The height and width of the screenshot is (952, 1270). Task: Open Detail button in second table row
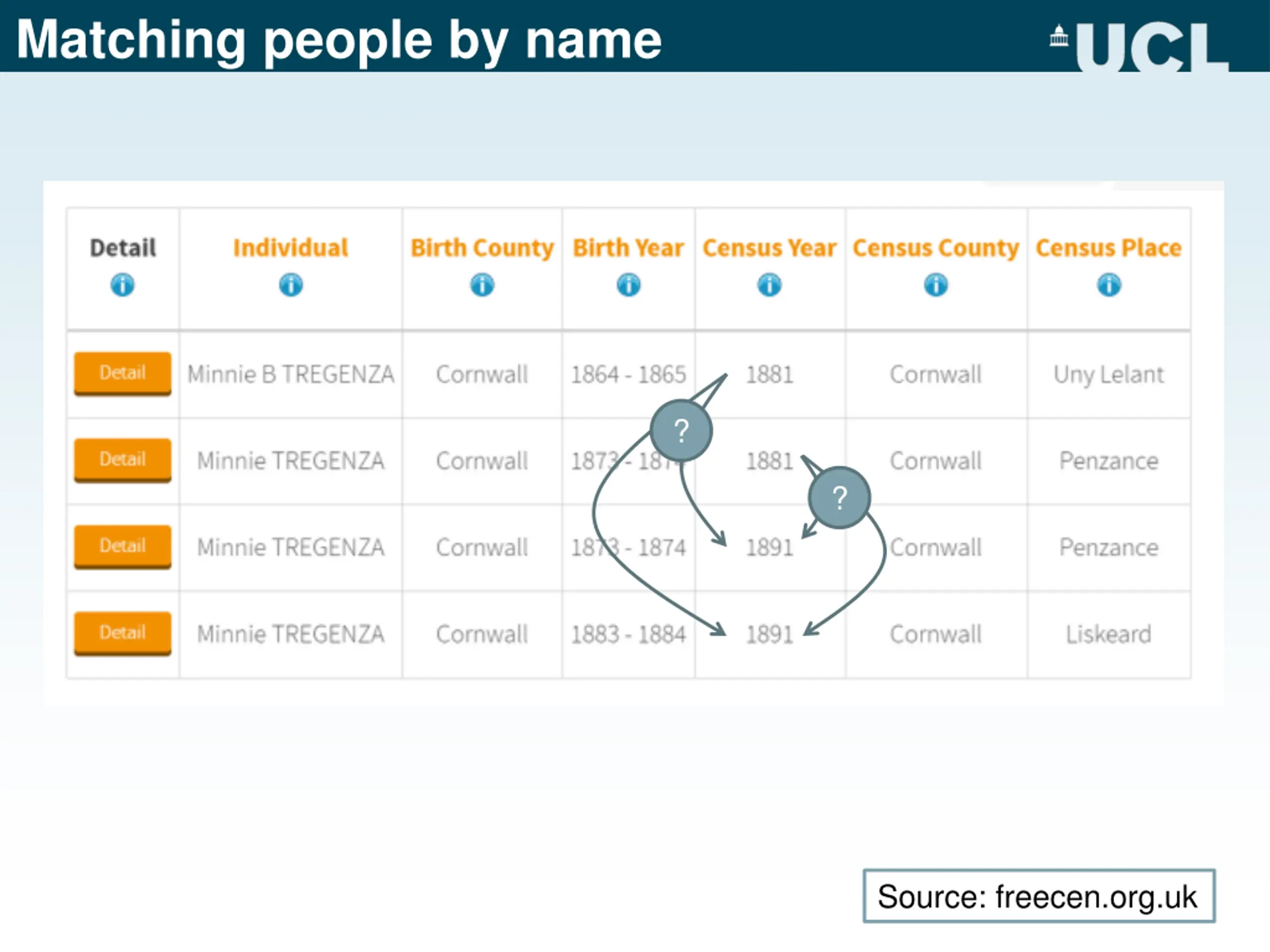click(123, 460)
